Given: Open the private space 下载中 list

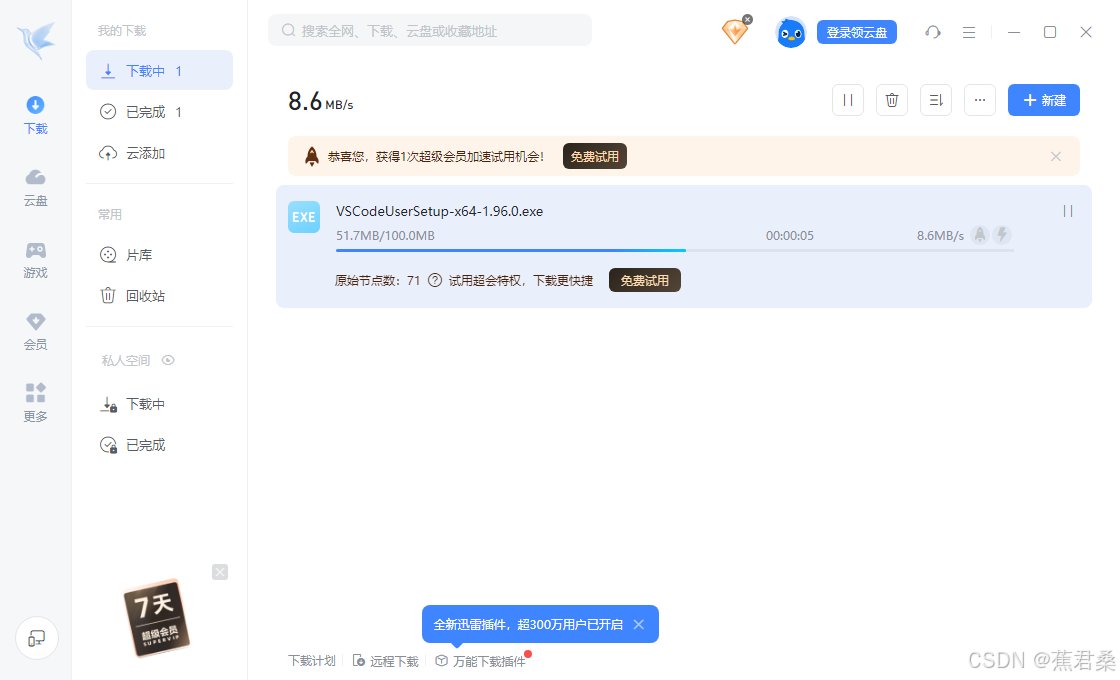Looking at the screenshot, I should [159, 404].
